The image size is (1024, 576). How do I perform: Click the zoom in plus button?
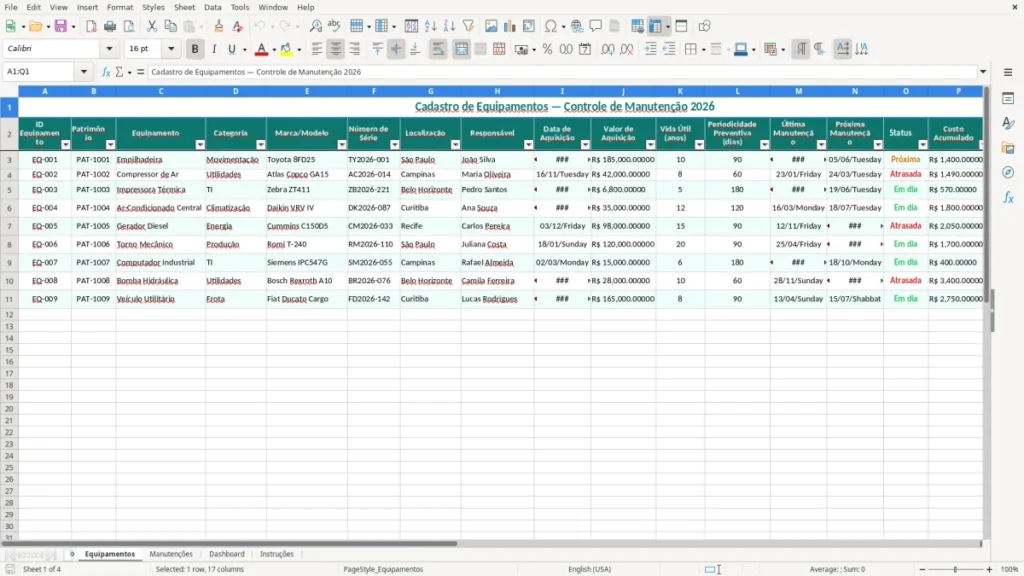989,569
